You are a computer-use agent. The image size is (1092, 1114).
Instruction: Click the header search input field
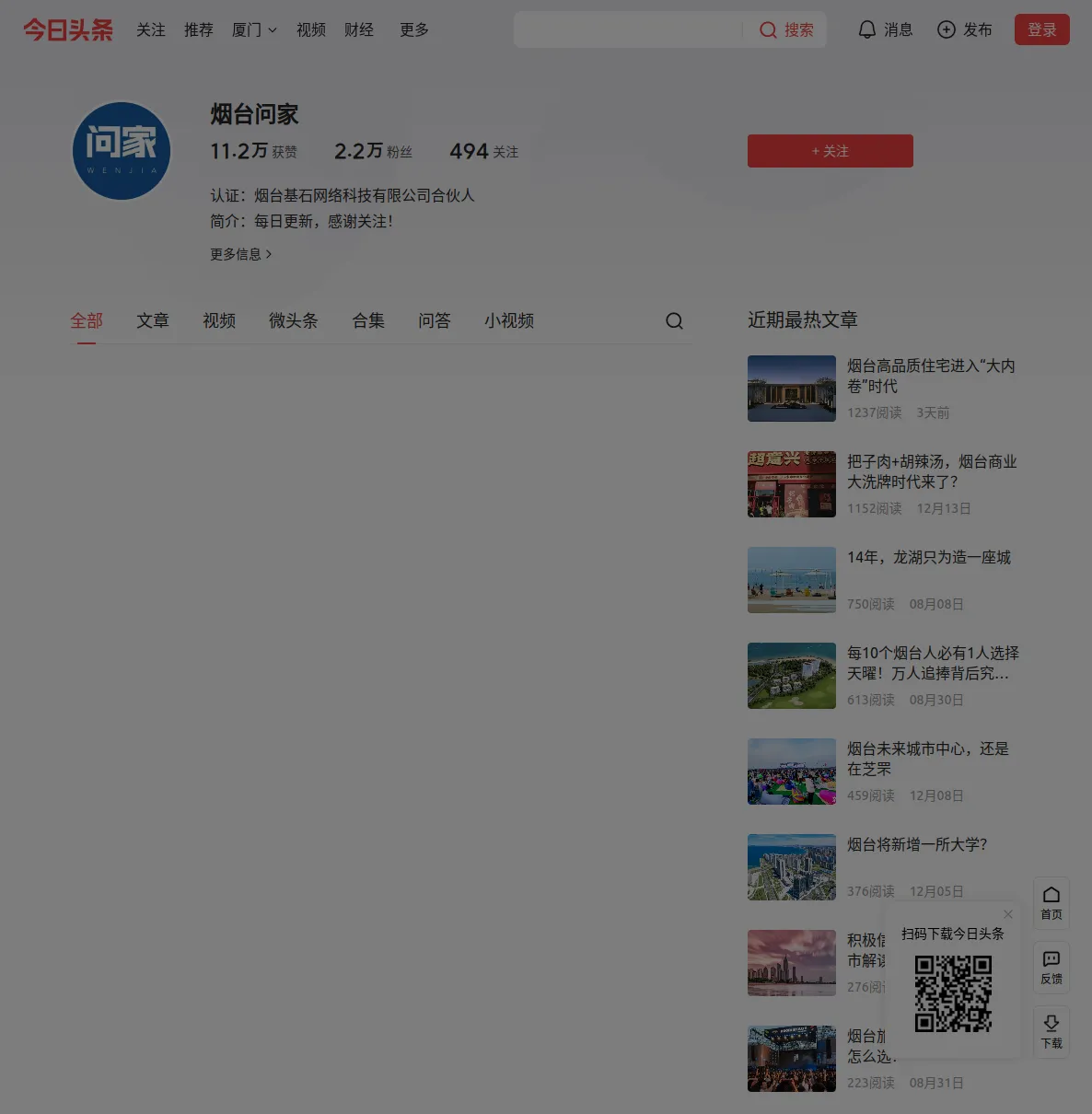(x=628, y=29)
